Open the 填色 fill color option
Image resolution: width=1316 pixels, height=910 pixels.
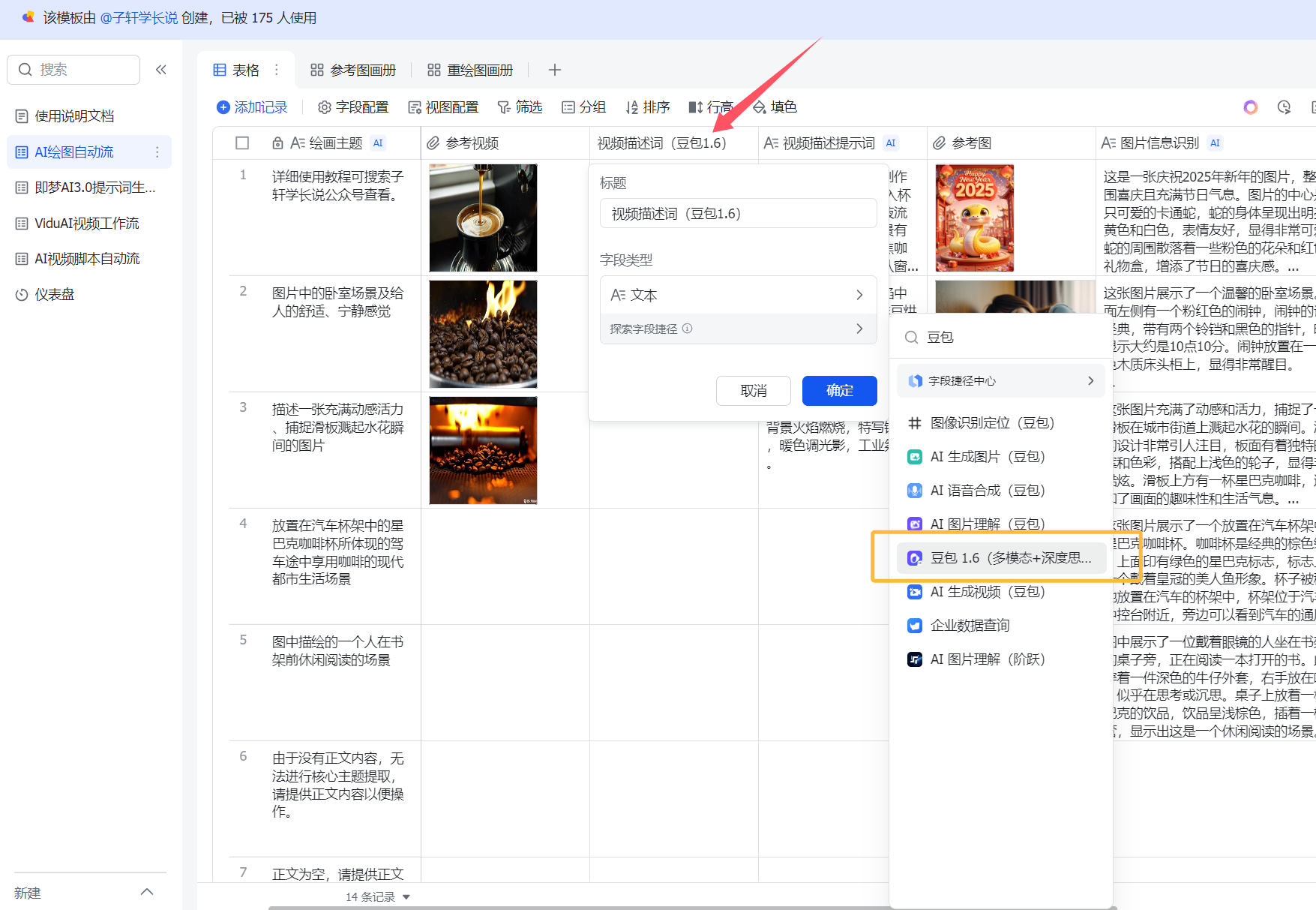coord(775,107)
